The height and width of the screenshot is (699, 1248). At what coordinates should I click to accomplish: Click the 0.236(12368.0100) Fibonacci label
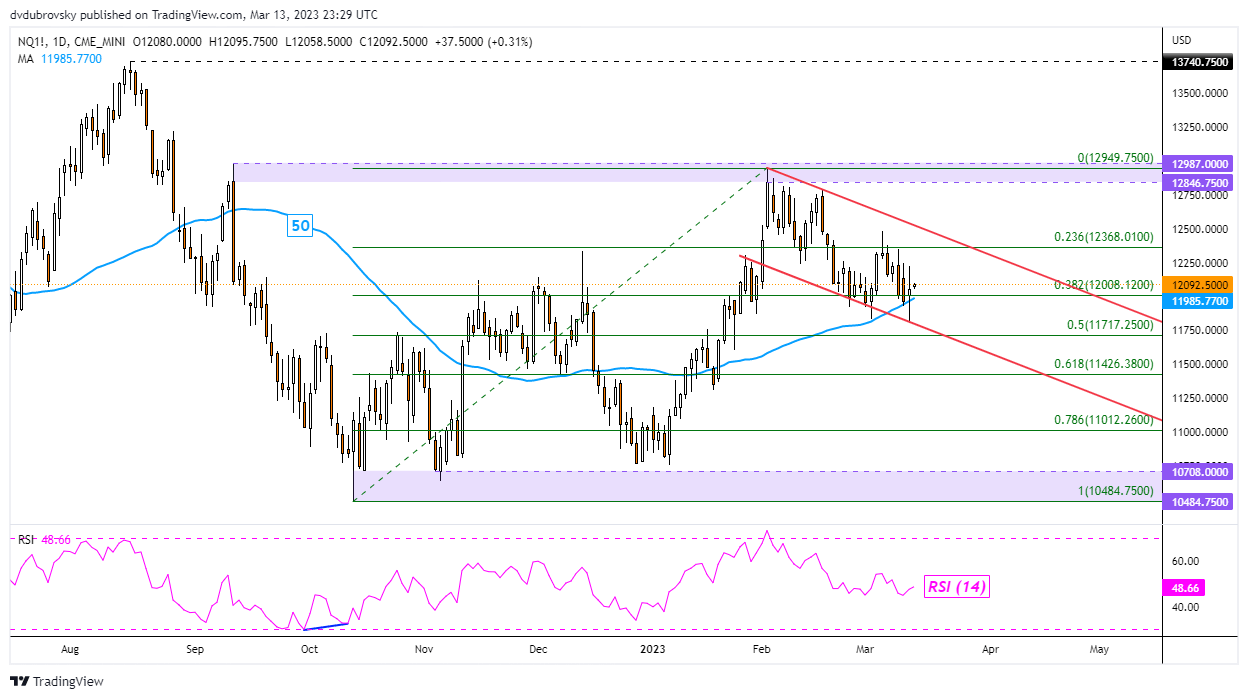click(x=1104, y=237)
